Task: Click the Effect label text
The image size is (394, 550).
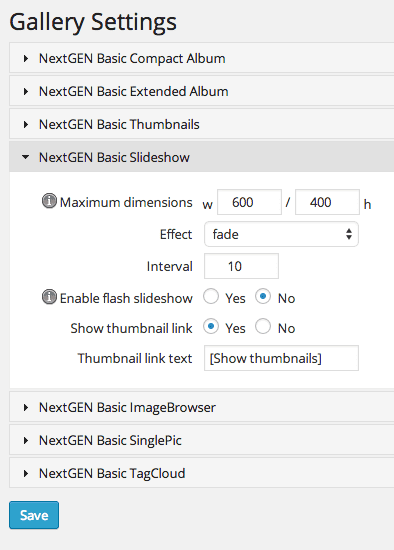Action: tap(176, 234)
